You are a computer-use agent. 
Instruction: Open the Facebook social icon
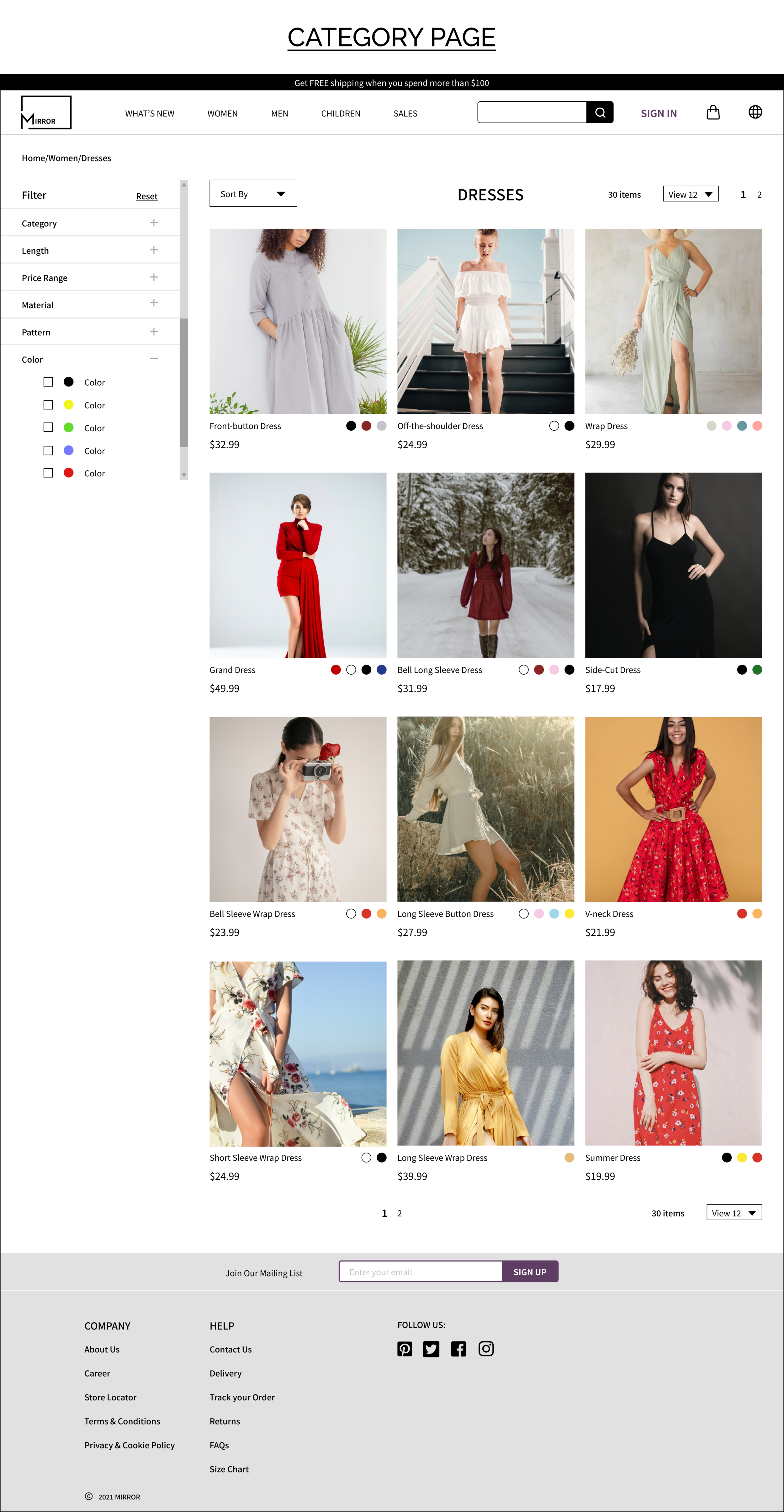(x=458, y=1349)
